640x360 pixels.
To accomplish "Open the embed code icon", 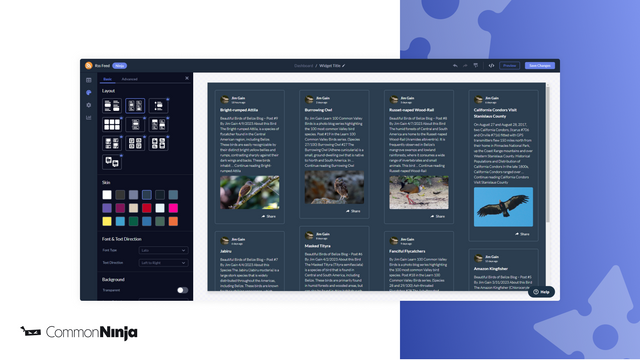I will click(491, 66).
